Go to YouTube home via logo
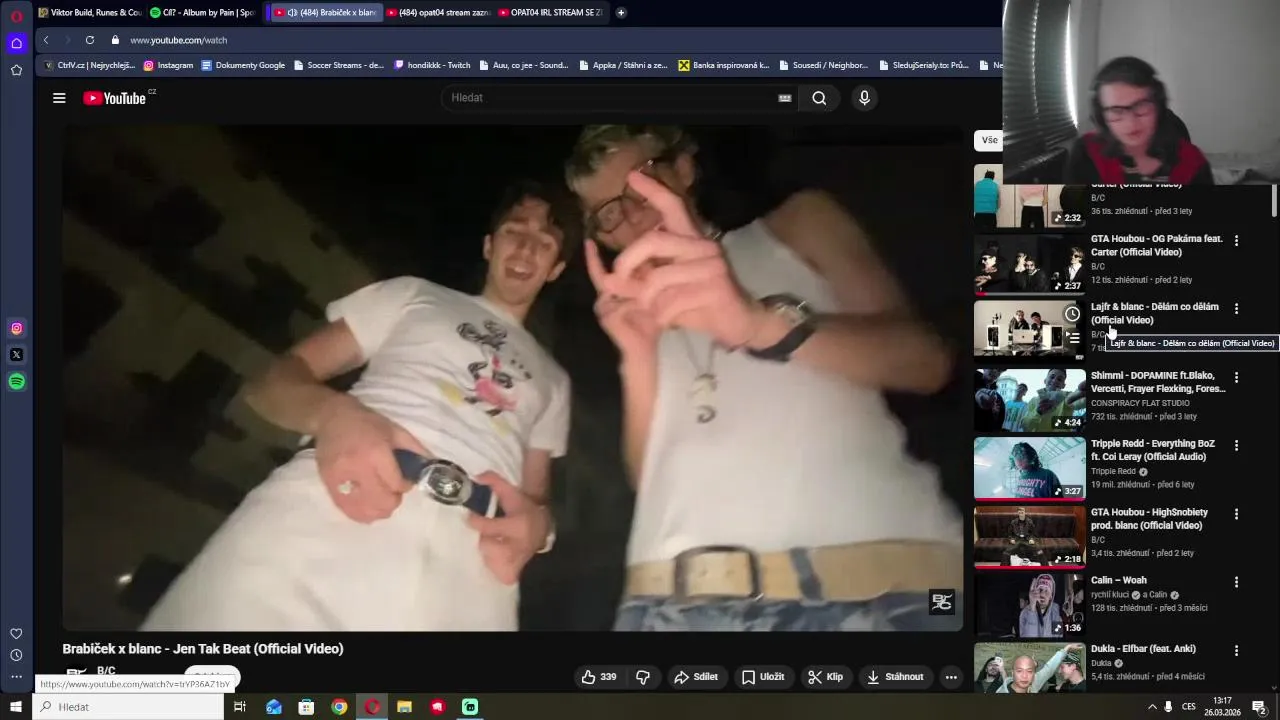The image size is (1280, 720). (116, 98)
